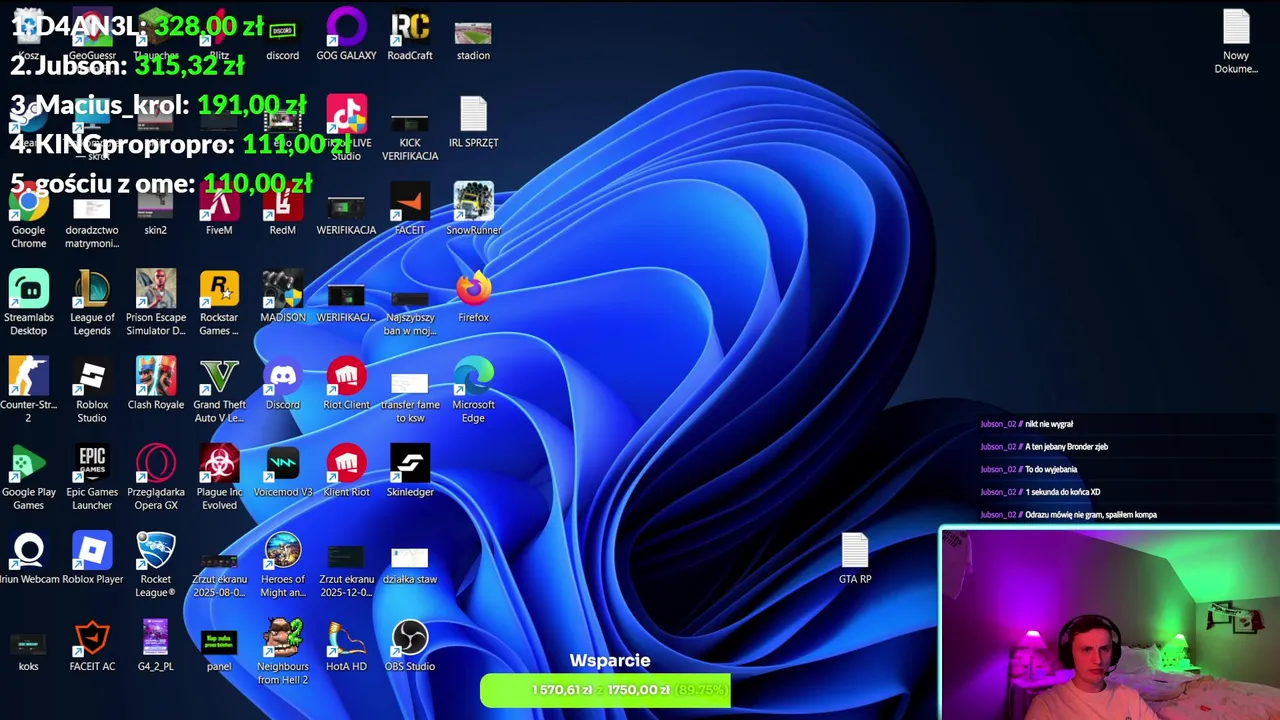1280x720 pixels.
Task: Launch the SnowRunner game icon
Action: pos(473,210)
